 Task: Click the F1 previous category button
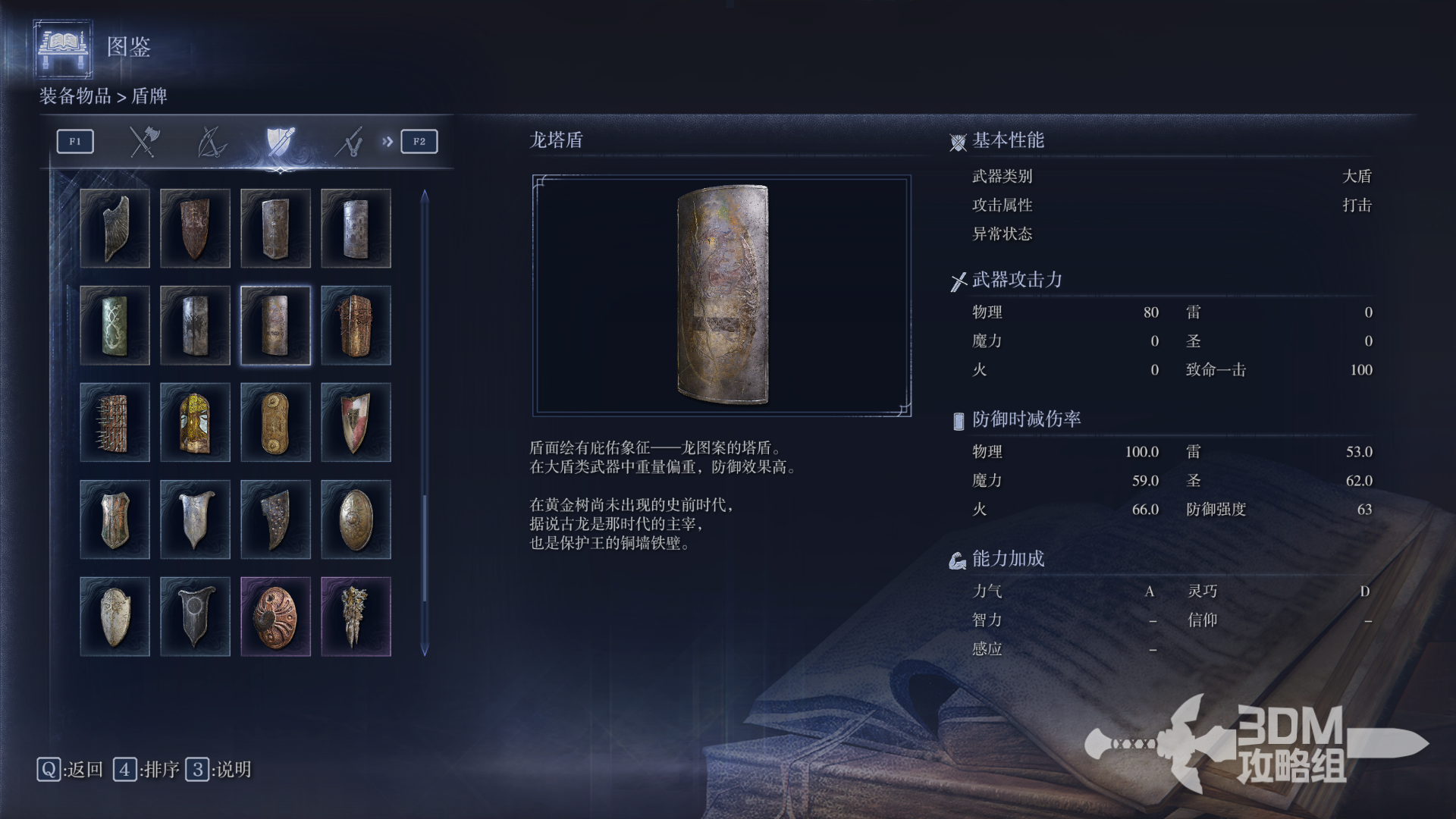pos(75,141)
